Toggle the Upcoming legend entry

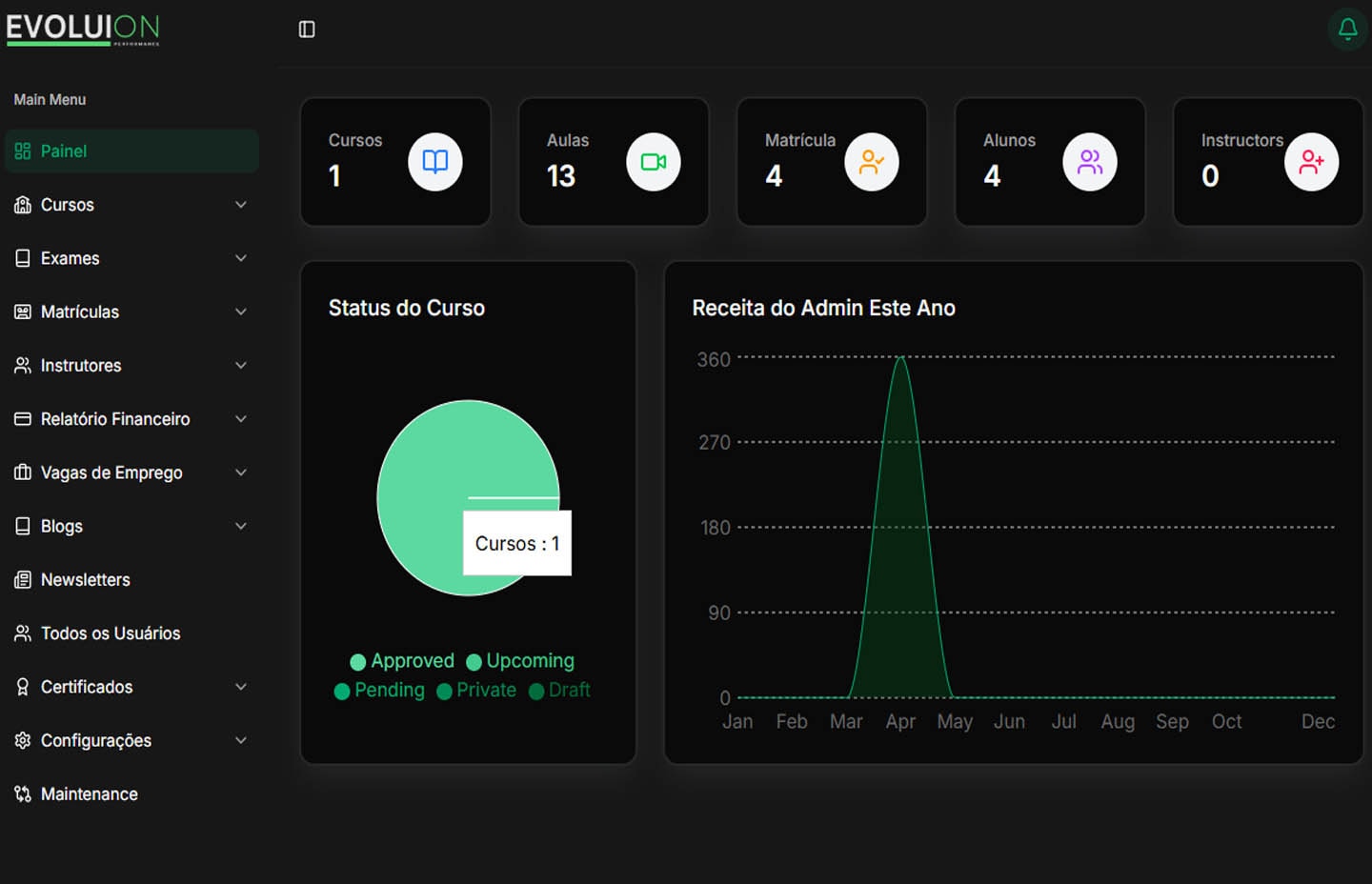pyautogui.click(x=520, y=661)
